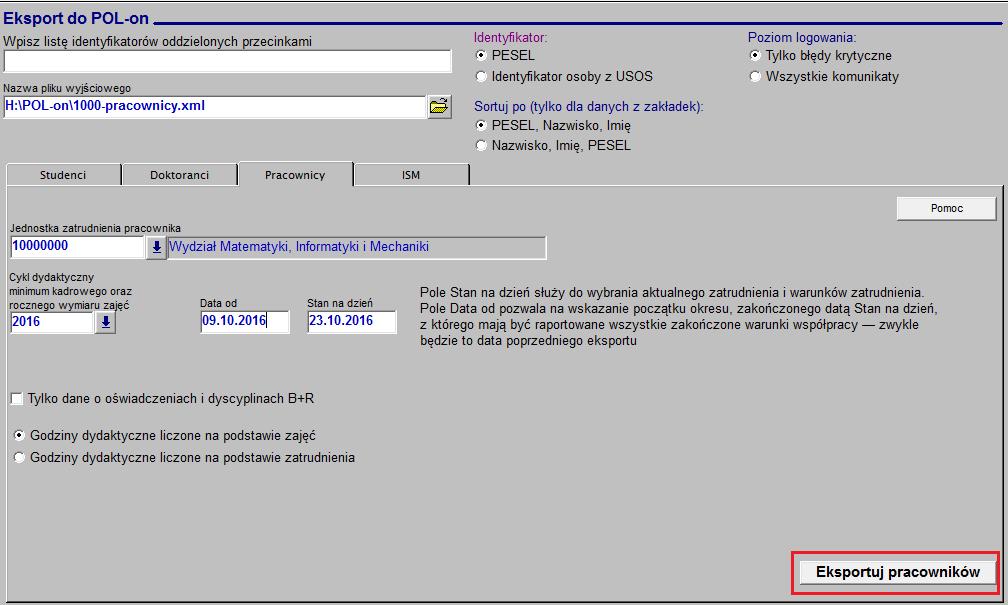
Task: Choose Identyfikator osoby z USOS option
Action: [481, 77]
